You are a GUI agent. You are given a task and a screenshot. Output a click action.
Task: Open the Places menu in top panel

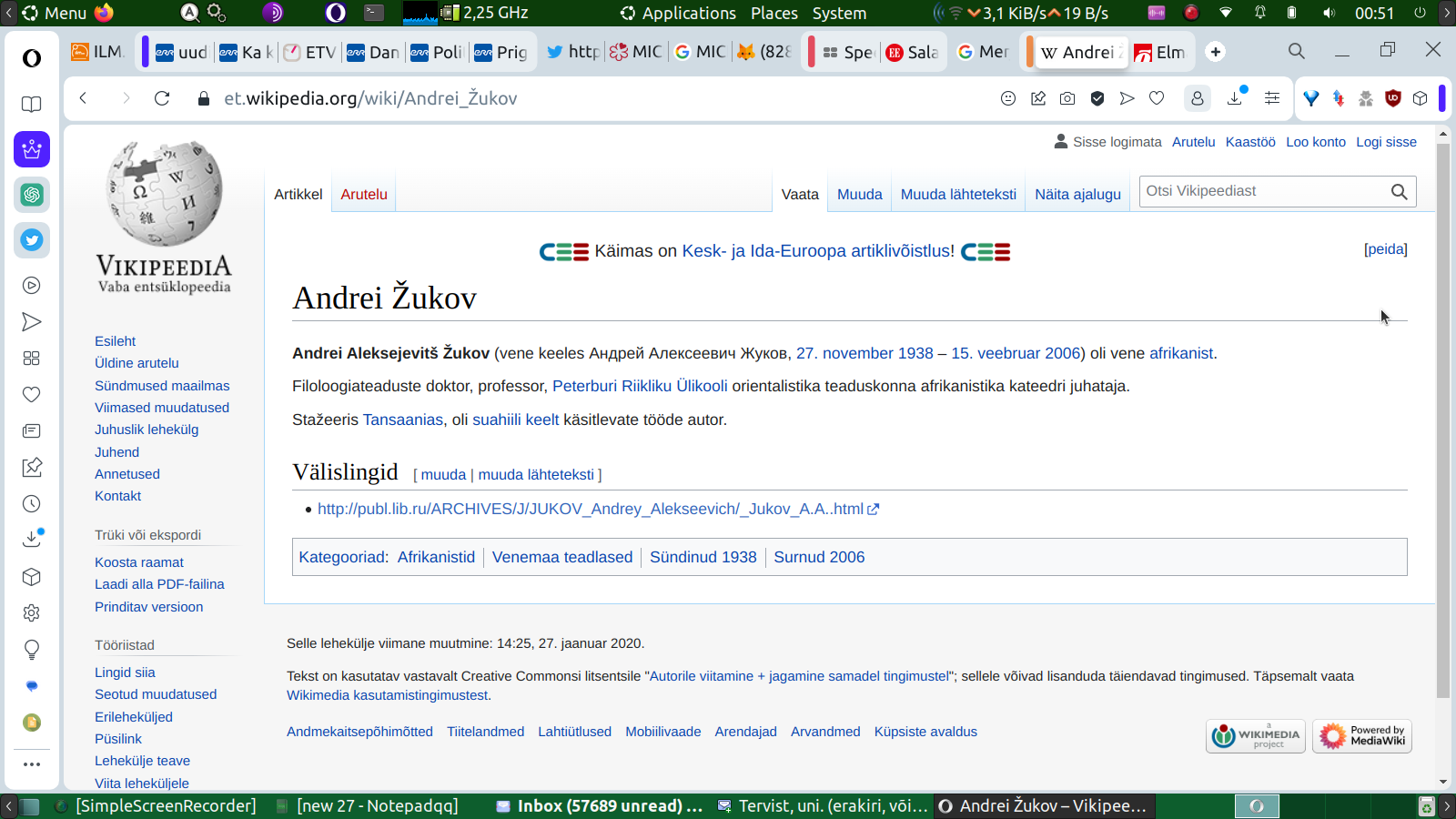(774, 13)
